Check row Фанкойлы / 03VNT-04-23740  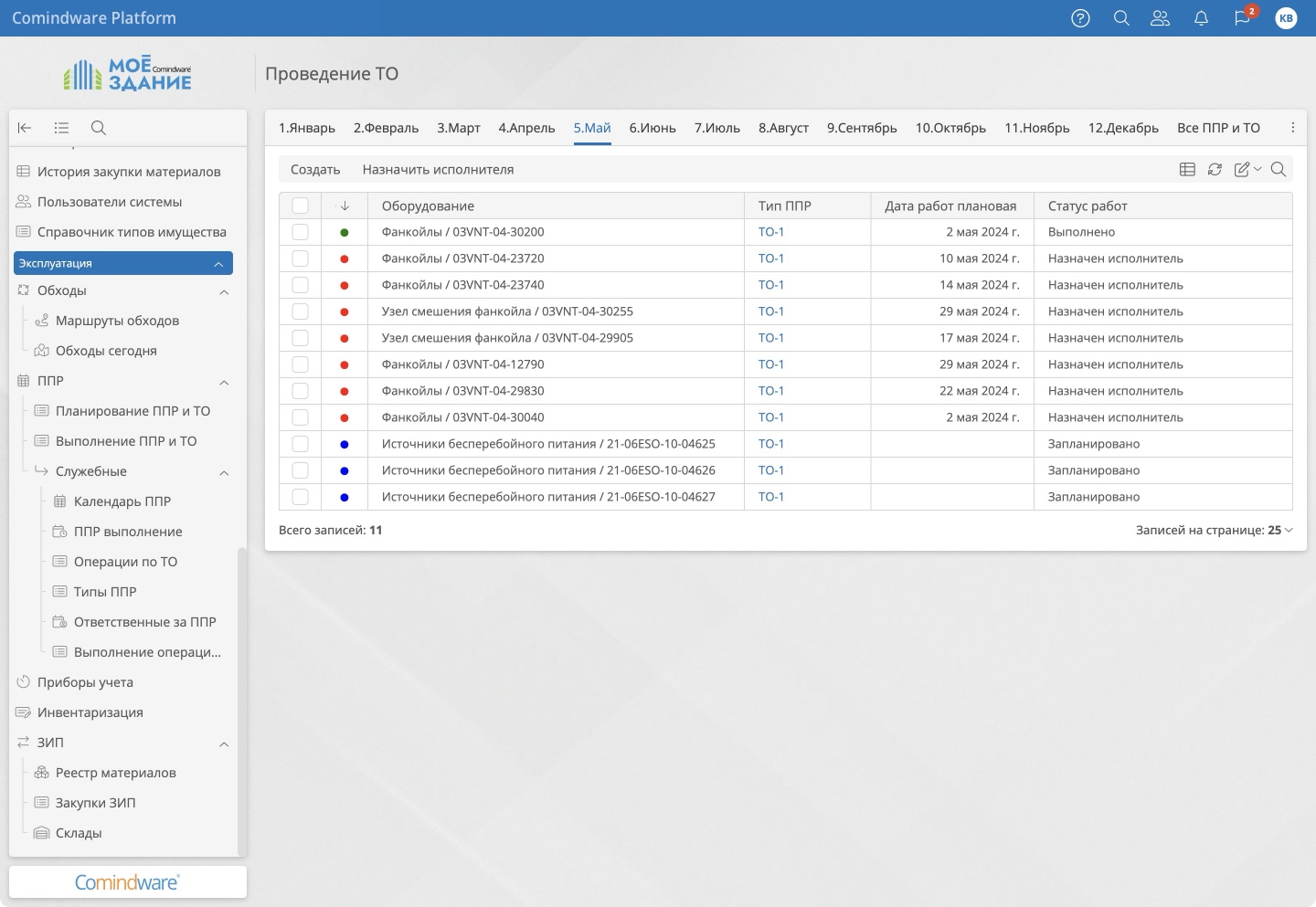tap(300, 285)
